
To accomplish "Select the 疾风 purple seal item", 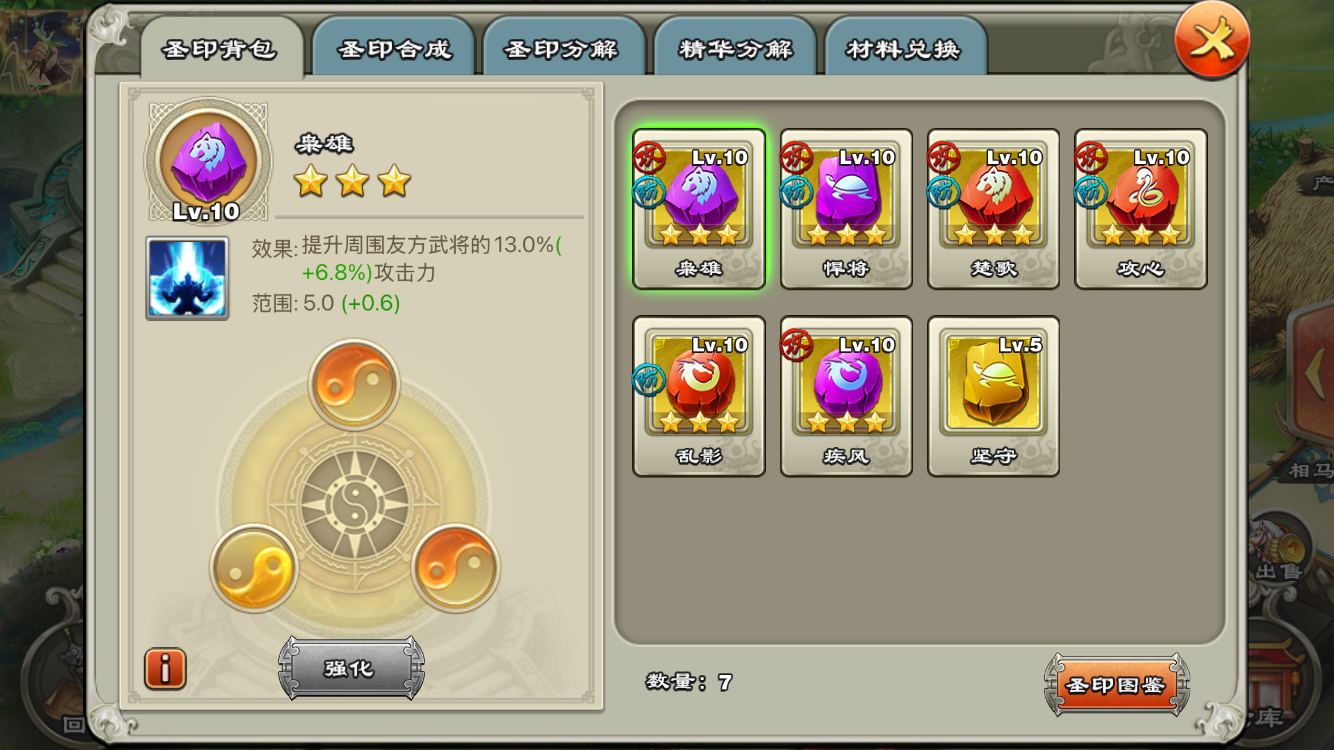I will pos(846,396).
